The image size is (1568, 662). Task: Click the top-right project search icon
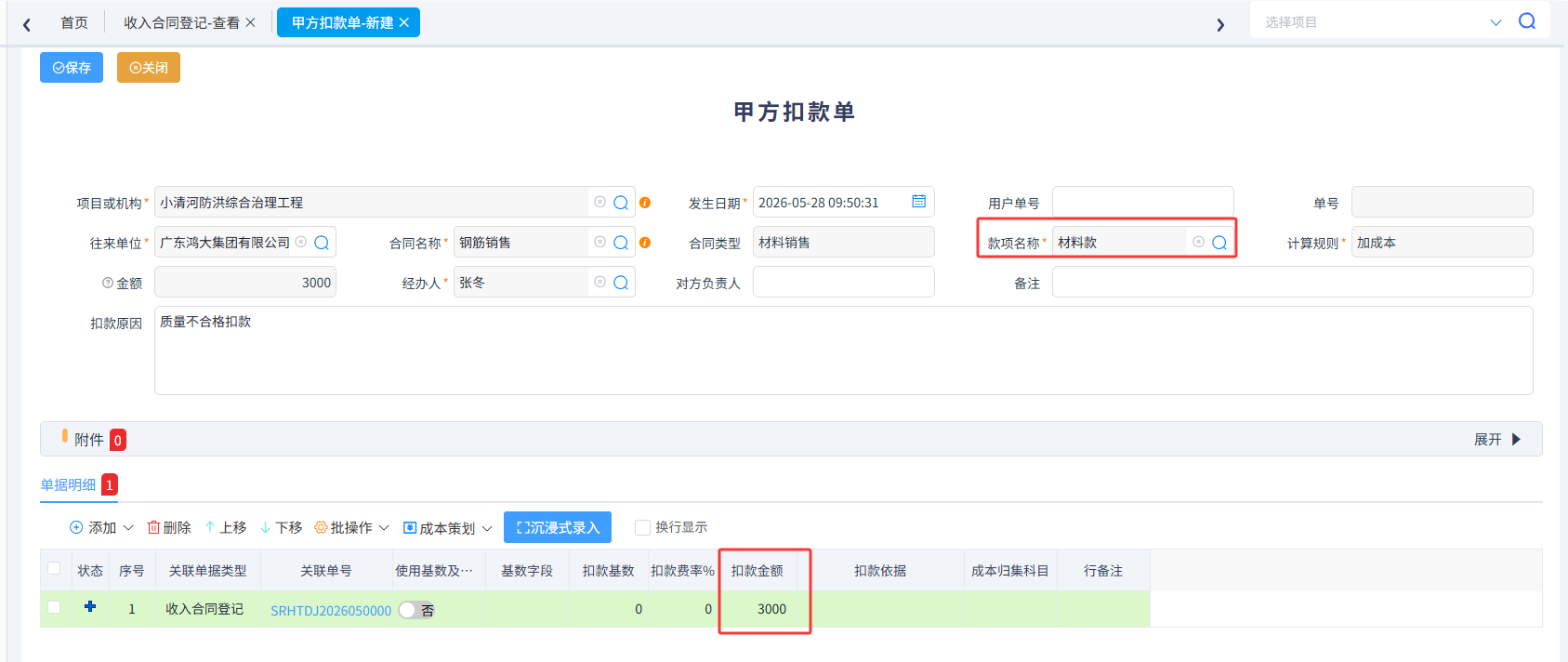click(x=1527, y=21)
